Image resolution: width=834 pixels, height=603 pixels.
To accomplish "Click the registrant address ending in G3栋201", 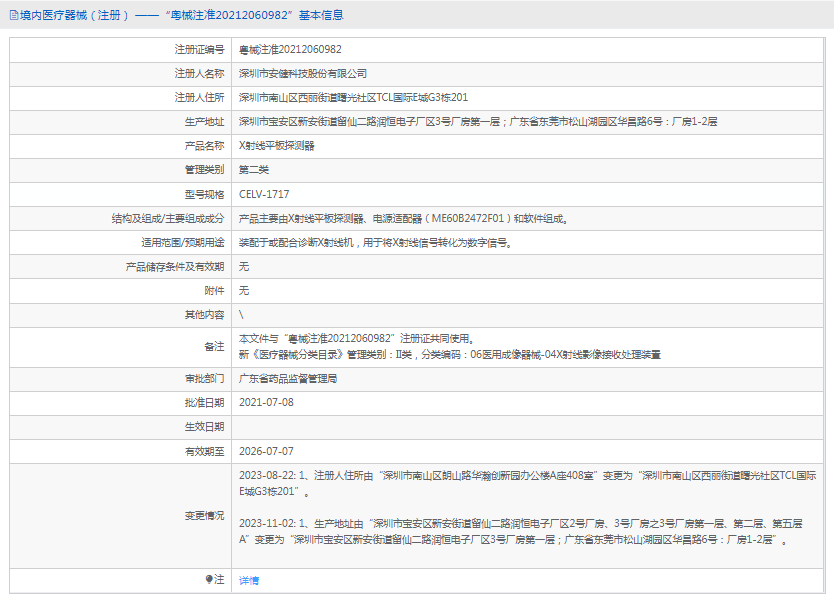I will (353, 97).
